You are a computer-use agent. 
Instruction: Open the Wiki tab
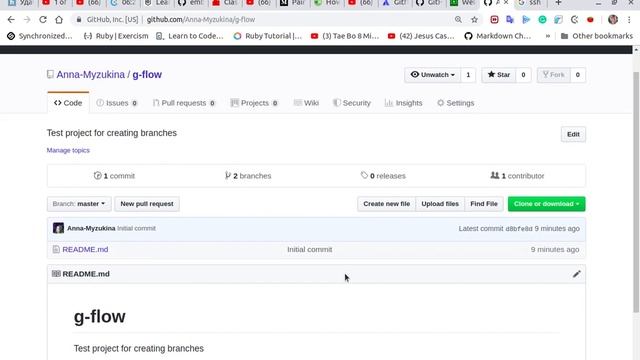coord(306,103)
